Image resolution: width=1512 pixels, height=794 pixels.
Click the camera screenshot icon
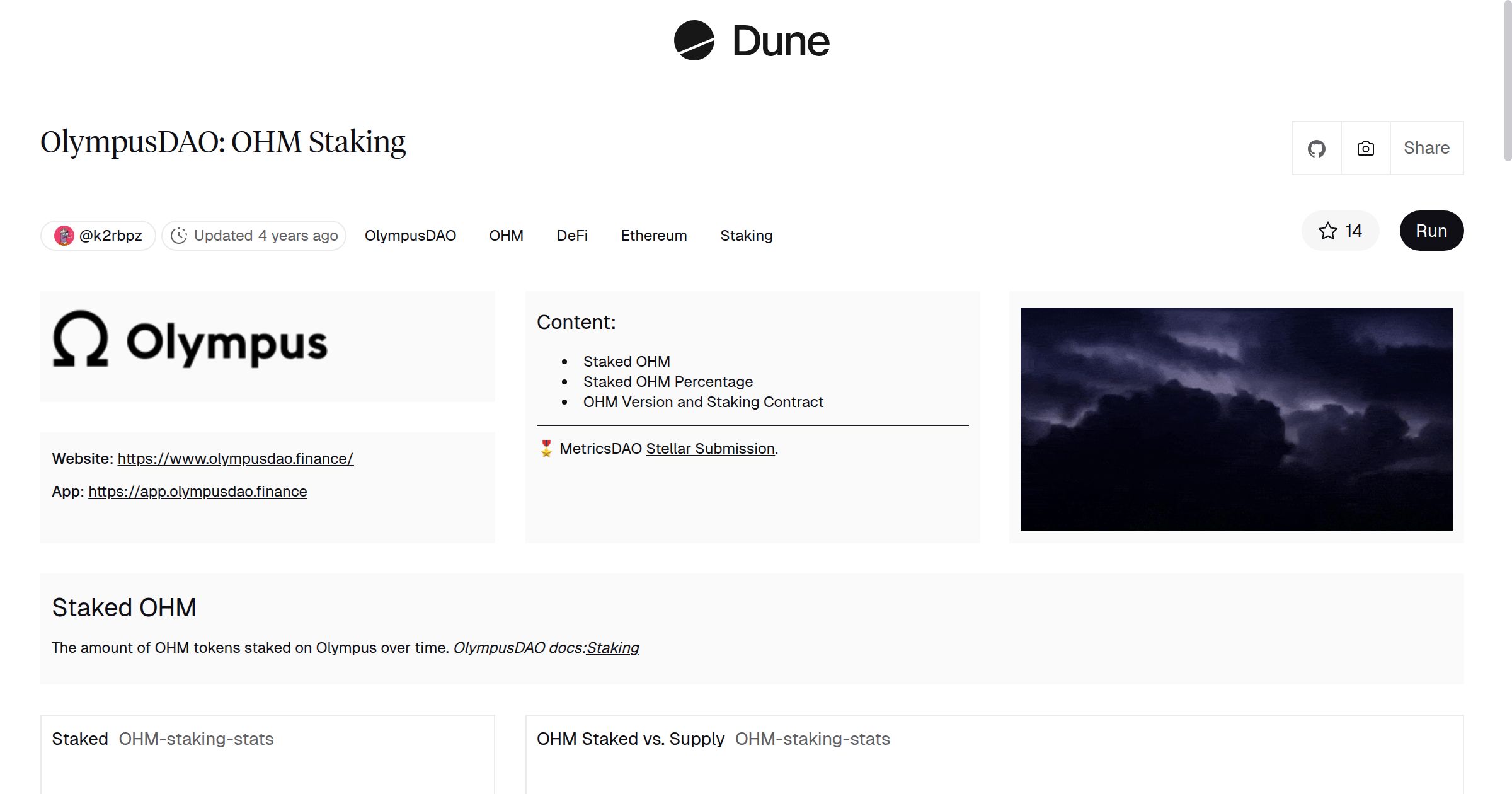point(1365,149)
